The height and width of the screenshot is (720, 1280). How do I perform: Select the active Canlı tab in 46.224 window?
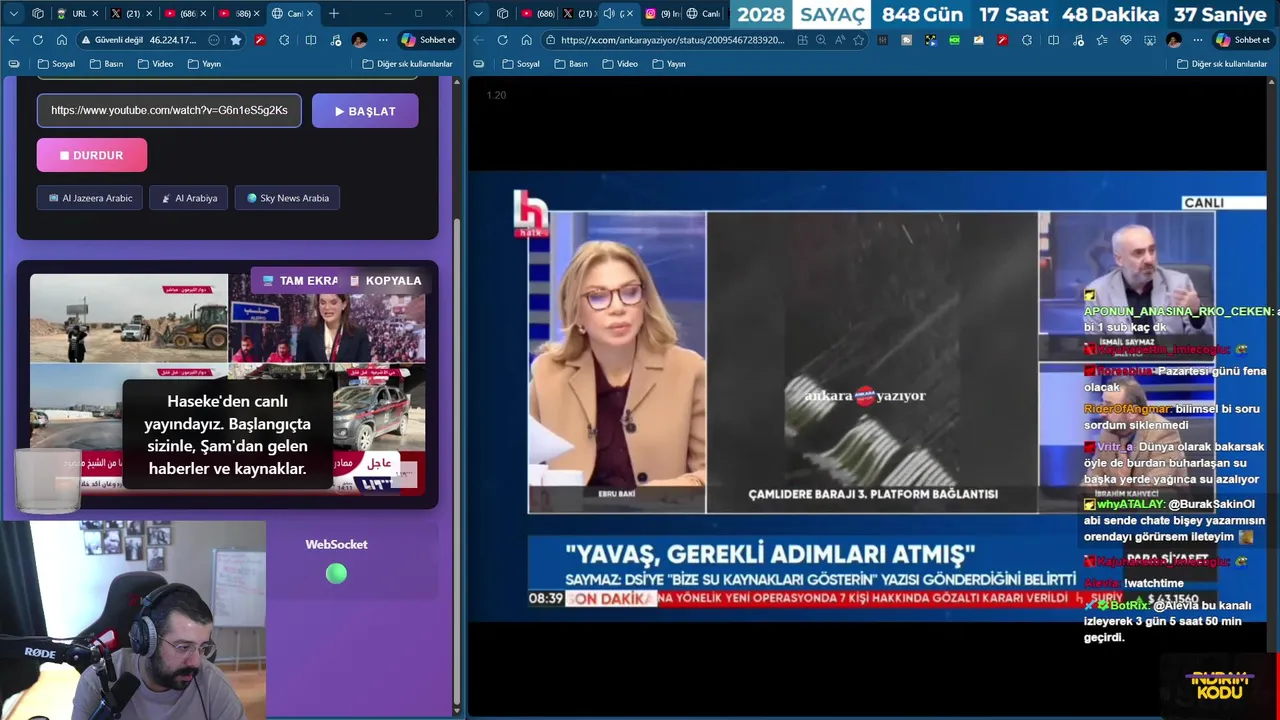tap(292, 14)
